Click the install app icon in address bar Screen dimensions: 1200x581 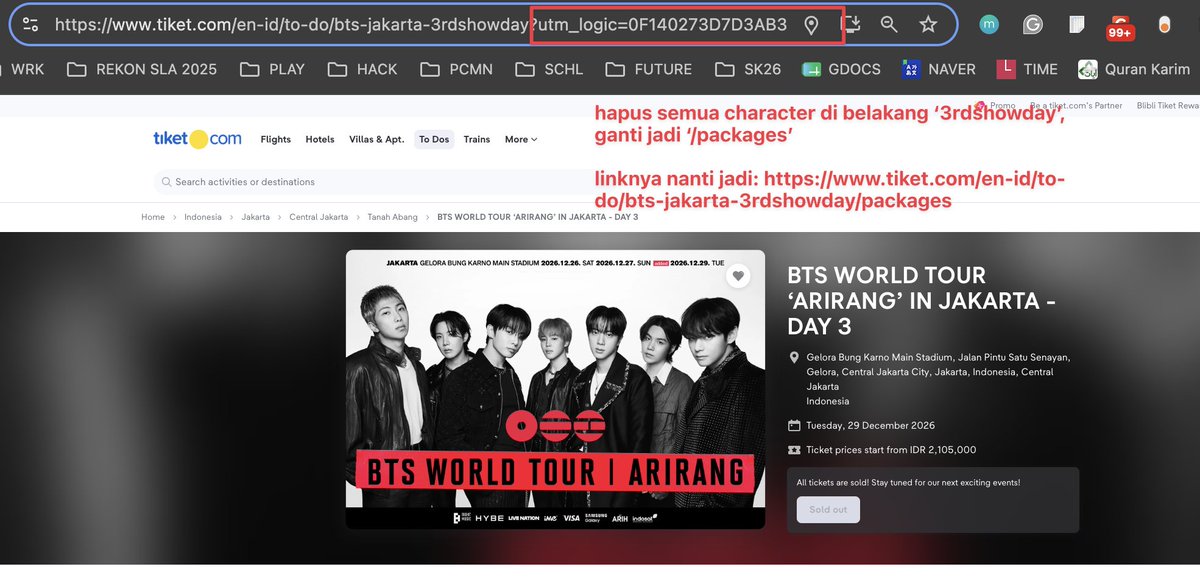(852, 24)
